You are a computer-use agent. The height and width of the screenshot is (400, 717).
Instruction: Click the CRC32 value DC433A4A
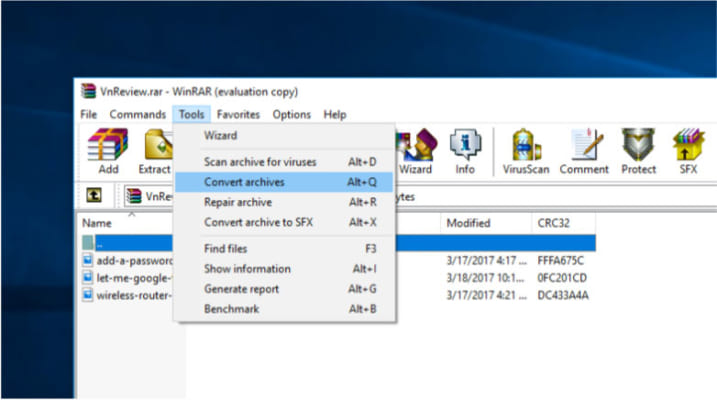pyautogui.click(x=563, y=295)
